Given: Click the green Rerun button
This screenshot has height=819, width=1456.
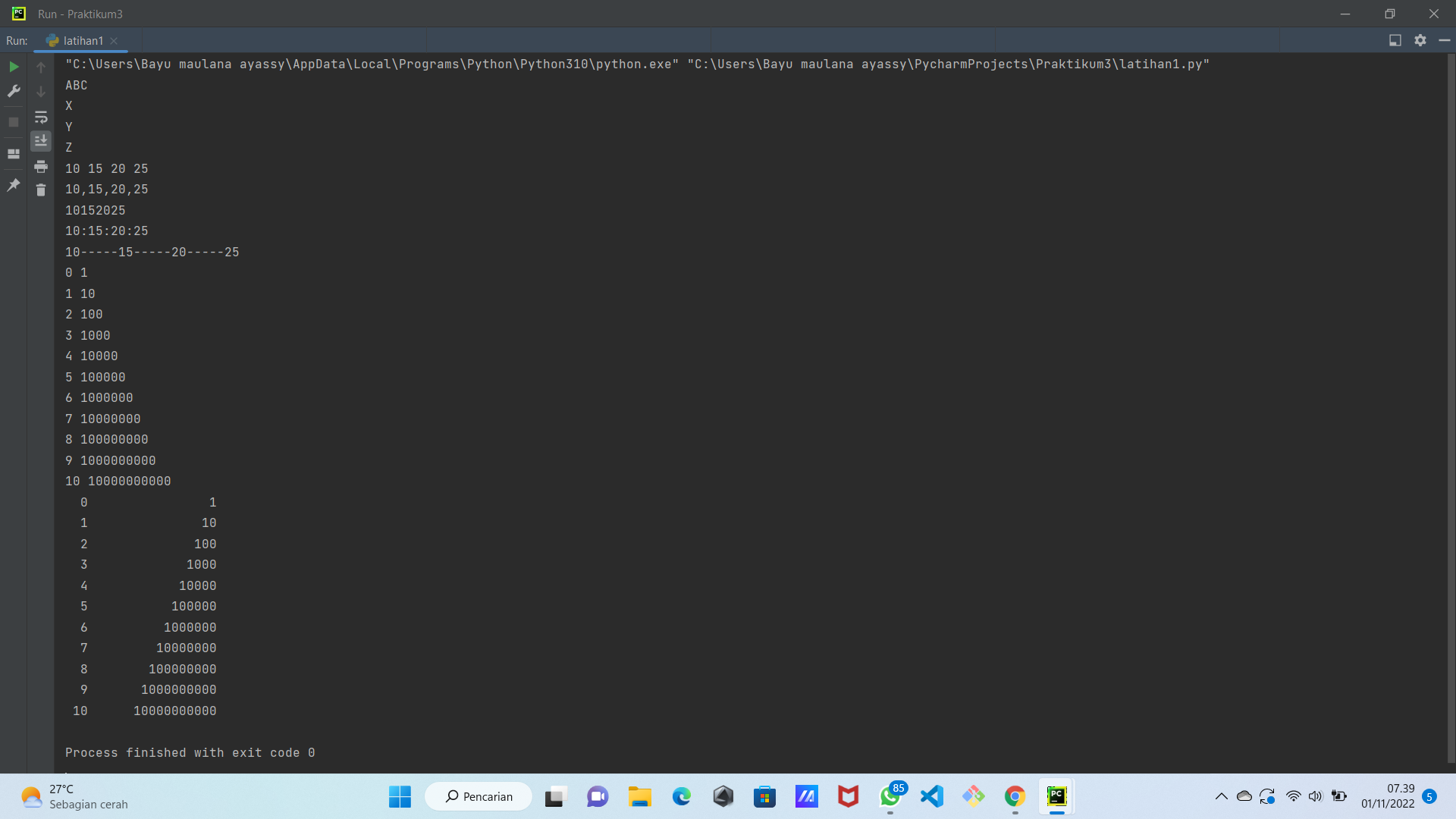Looking at the screenshot, I should 14,67.
